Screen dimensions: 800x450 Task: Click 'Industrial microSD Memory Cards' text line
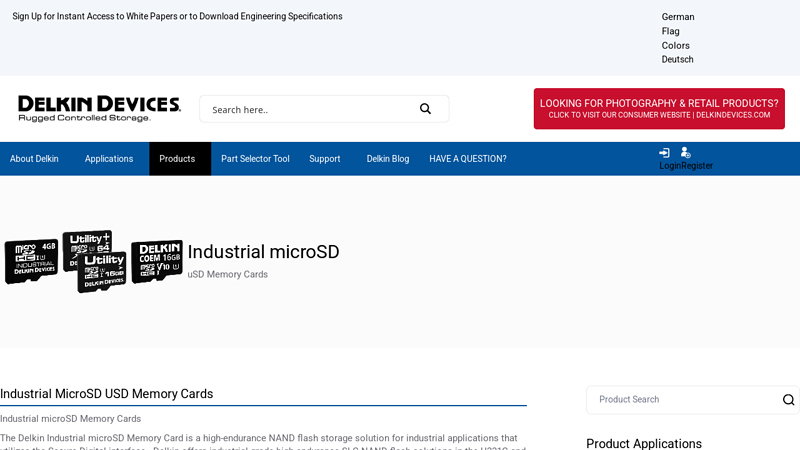coord(70,419)
